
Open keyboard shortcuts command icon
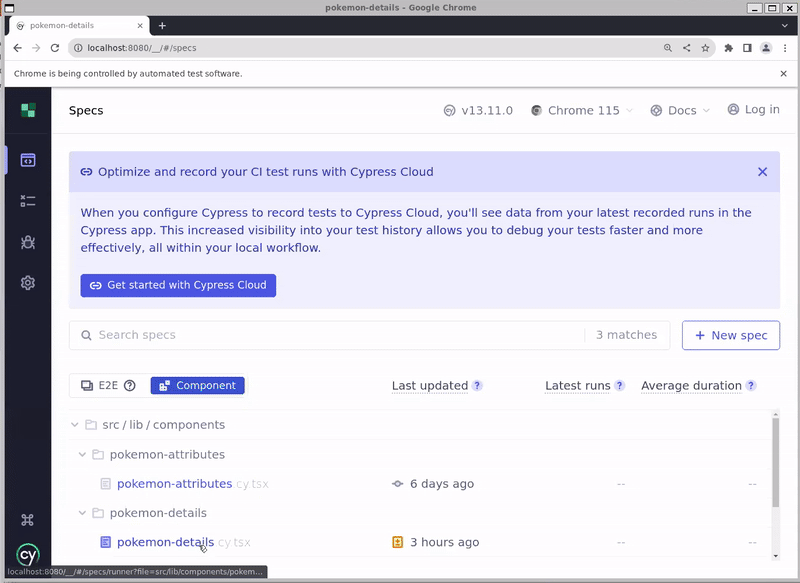click(x=28, y=520)
